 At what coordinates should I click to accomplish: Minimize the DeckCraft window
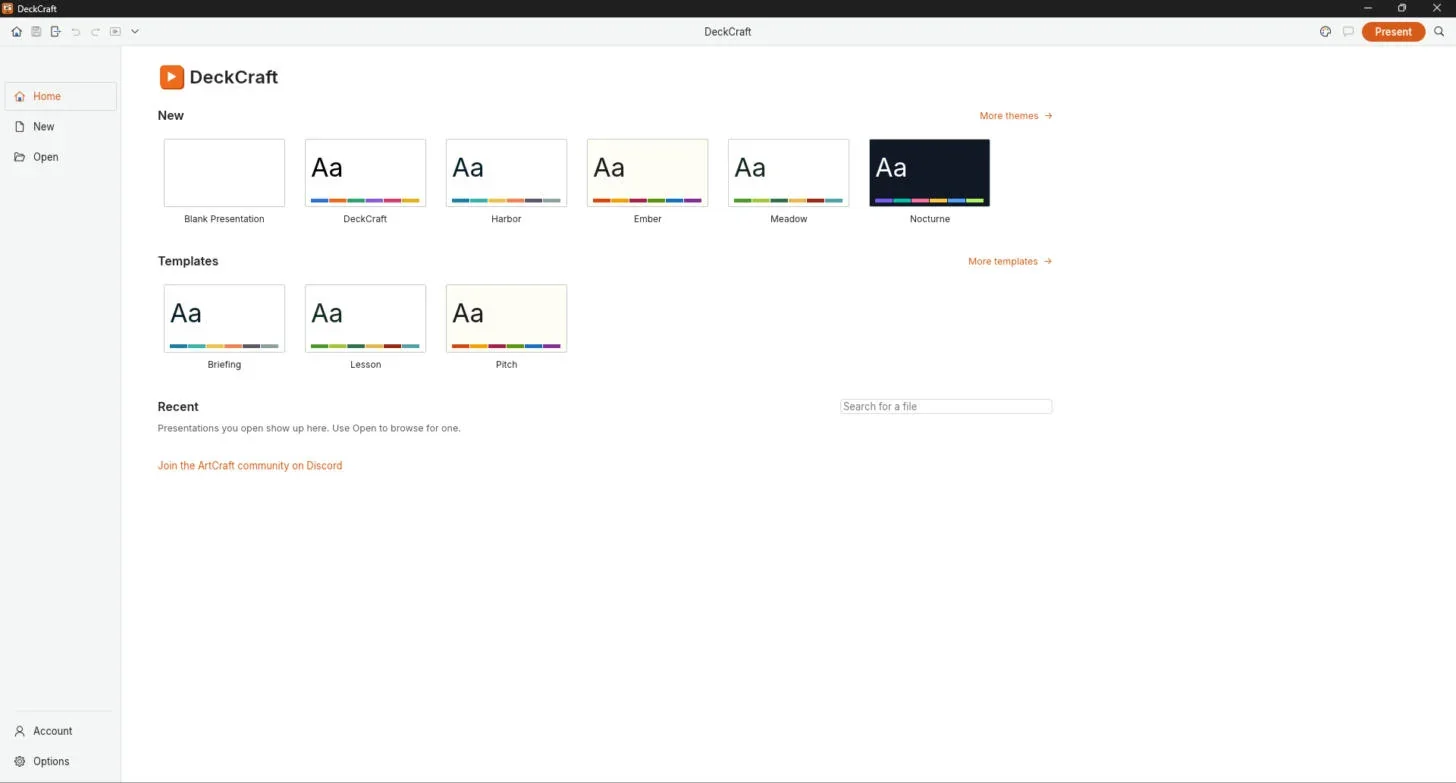click(x=1368, y=8)
